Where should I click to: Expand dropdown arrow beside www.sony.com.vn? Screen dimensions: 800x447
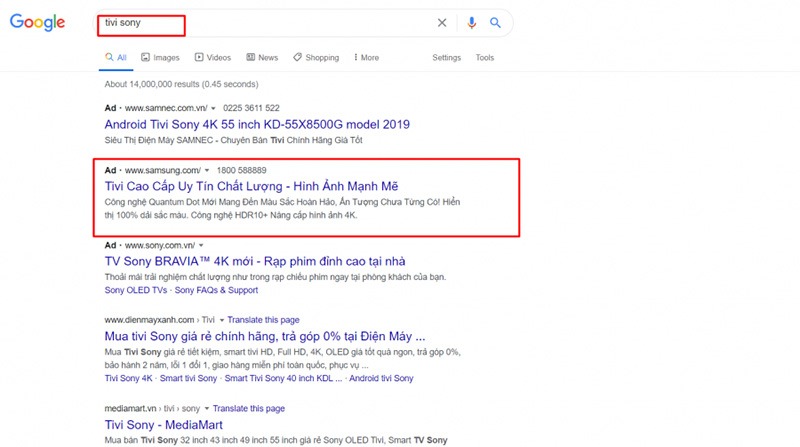201,245
